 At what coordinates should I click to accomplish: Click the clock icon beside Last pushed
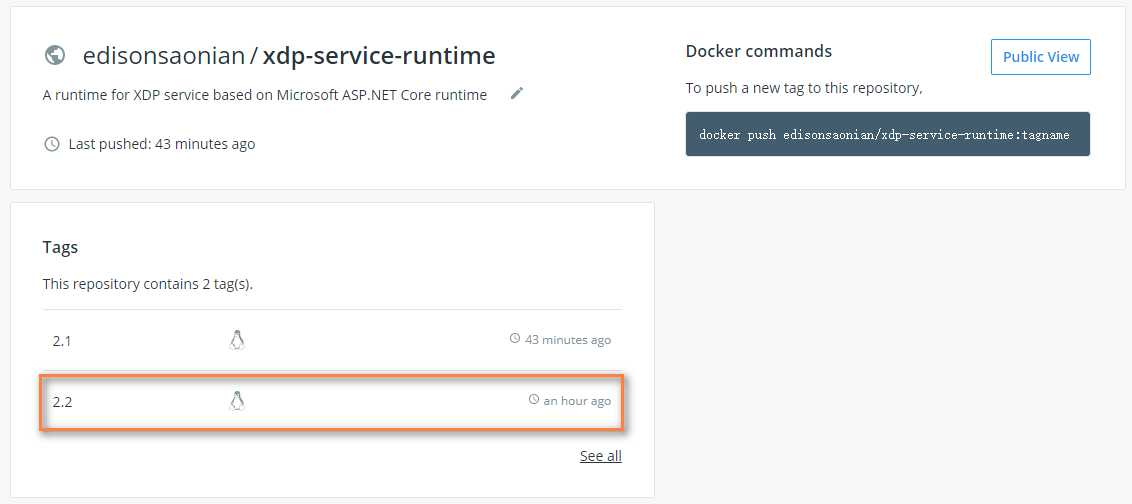[52, 144]
